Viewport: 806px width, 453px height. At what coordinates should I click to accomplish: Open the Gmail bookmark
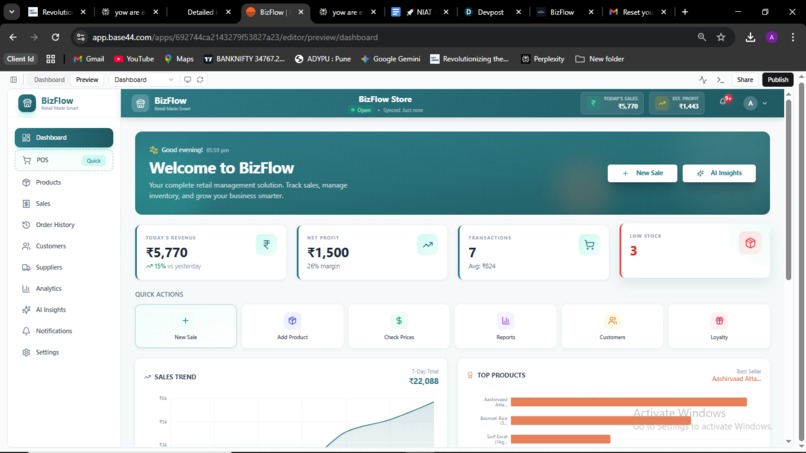pyautogui.click(x=88, y=59)
